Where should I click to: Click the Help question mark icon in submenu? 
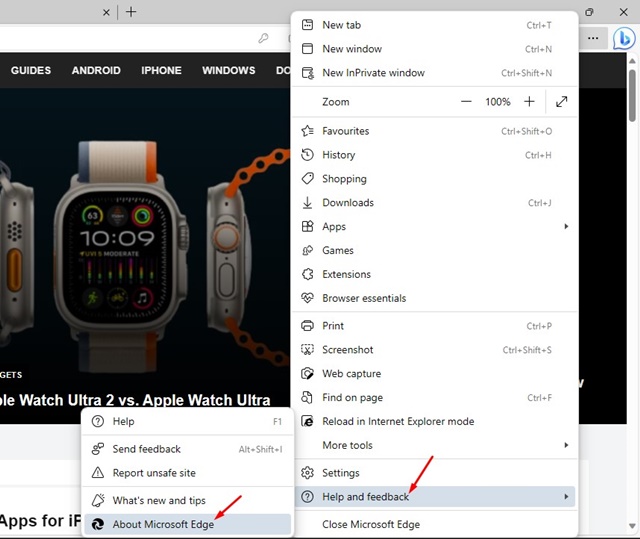[x=98, y=421]
